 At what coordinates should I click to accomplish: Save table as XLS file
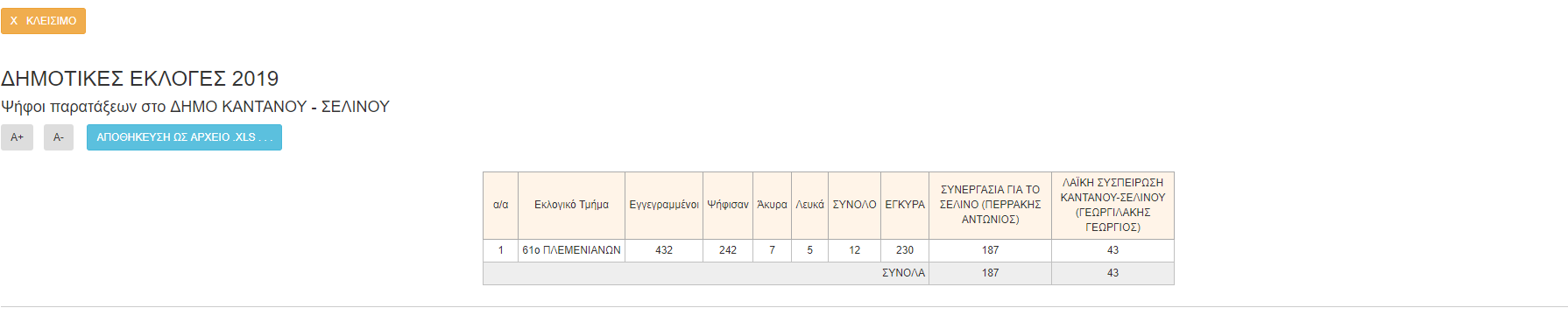(184, 137)
